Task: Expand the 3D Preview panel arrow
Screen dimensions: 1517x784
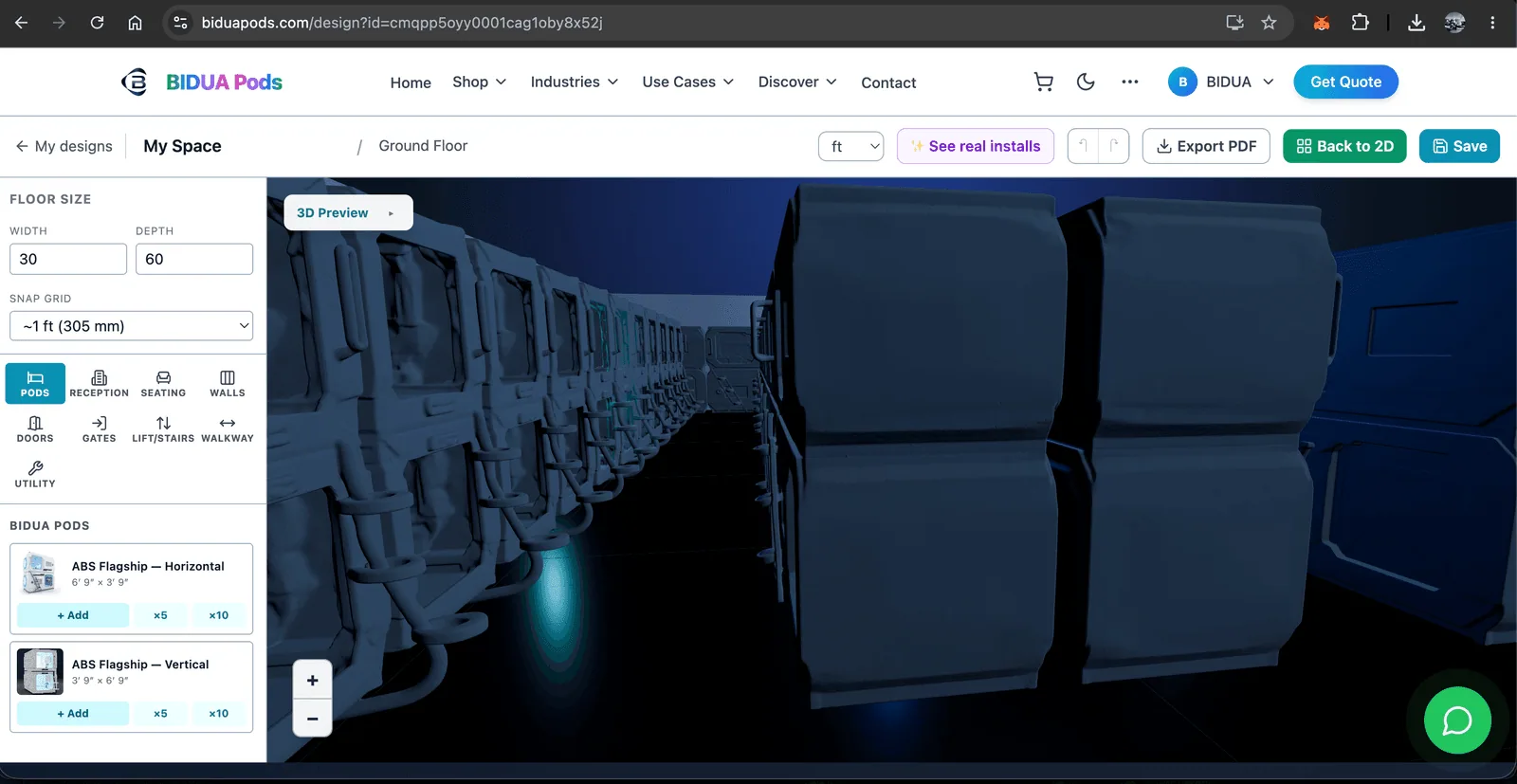Action: [x=391, y=213]
